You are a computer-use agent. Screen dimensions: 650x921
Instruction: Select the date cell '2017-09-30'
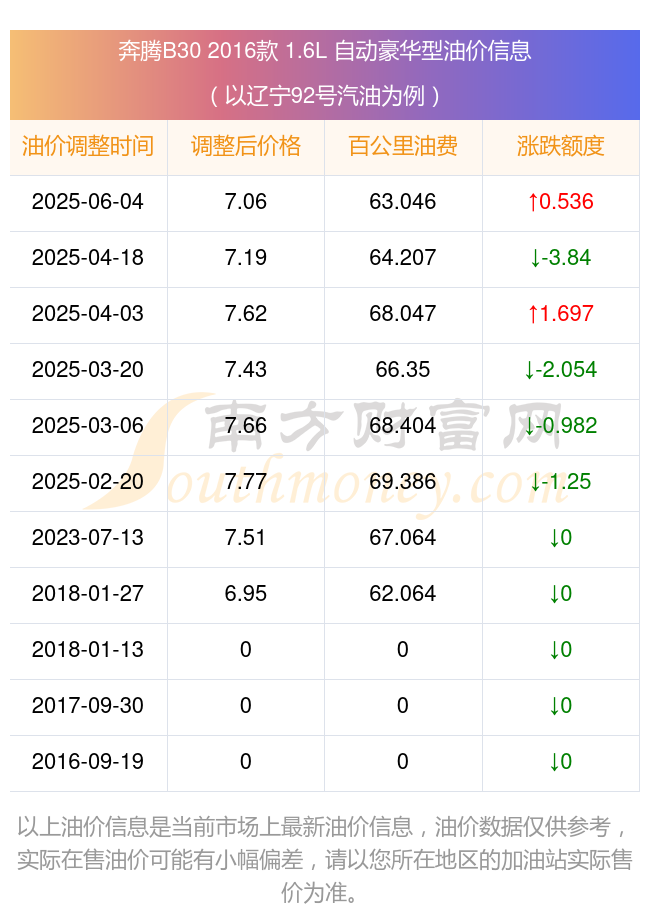(x=88, y=706)
